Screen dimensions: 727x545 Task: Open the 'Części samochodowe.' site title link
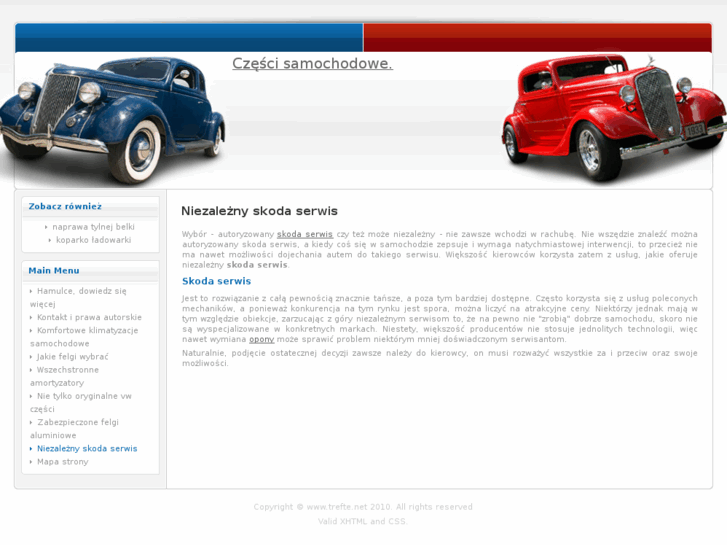click(x=312, y=64)
